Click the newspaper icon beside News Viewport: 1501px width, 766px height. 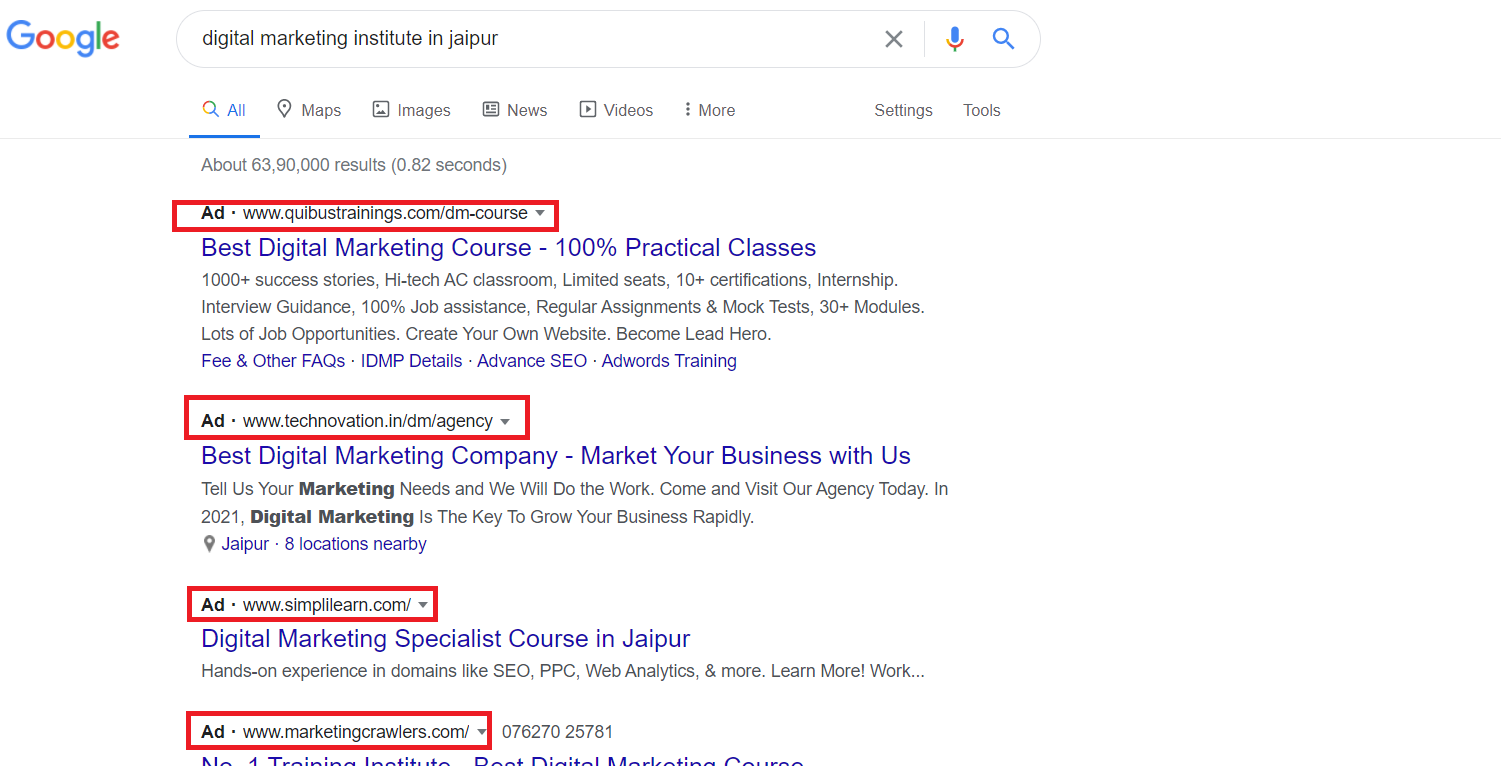click(489, 109)
